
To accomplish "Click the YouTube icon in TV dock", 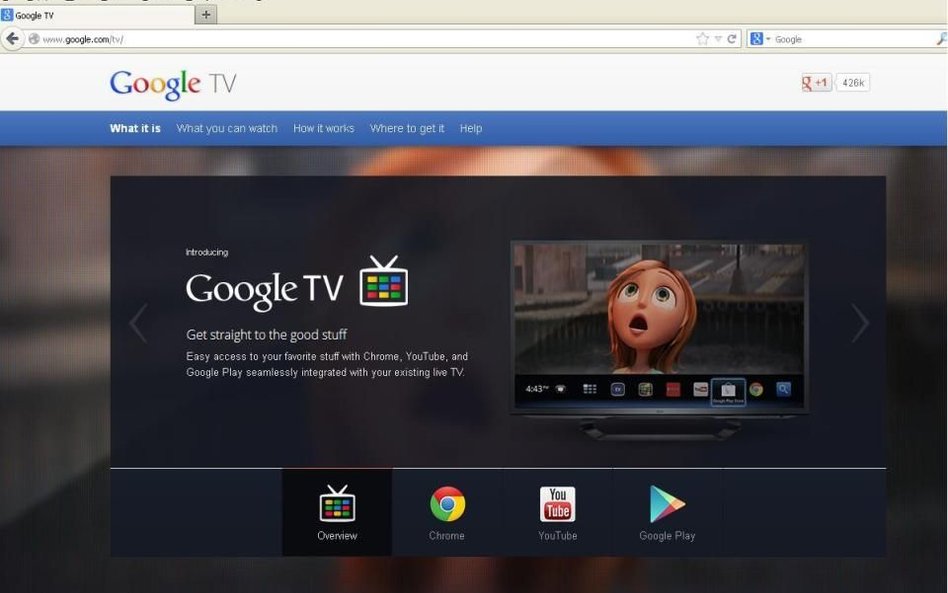I will click(x=701, y=389).
